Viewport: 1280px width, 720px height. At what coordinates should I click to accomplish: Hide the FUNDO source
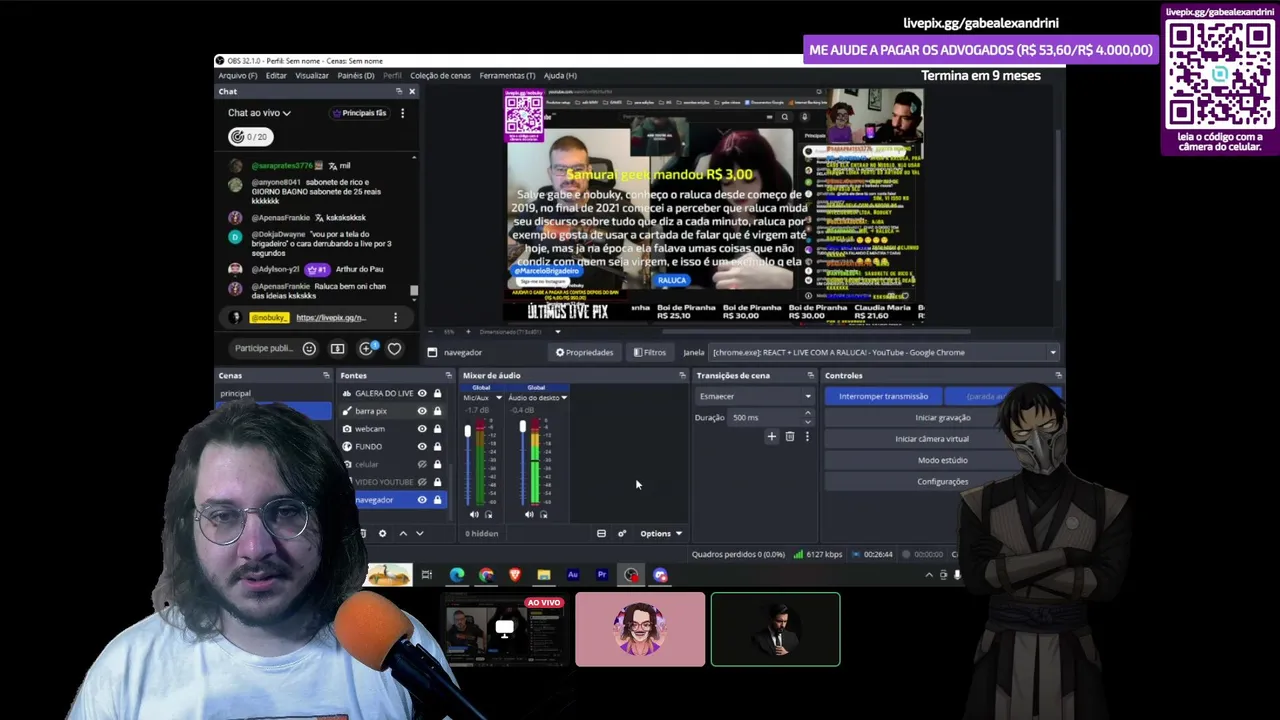422,446
